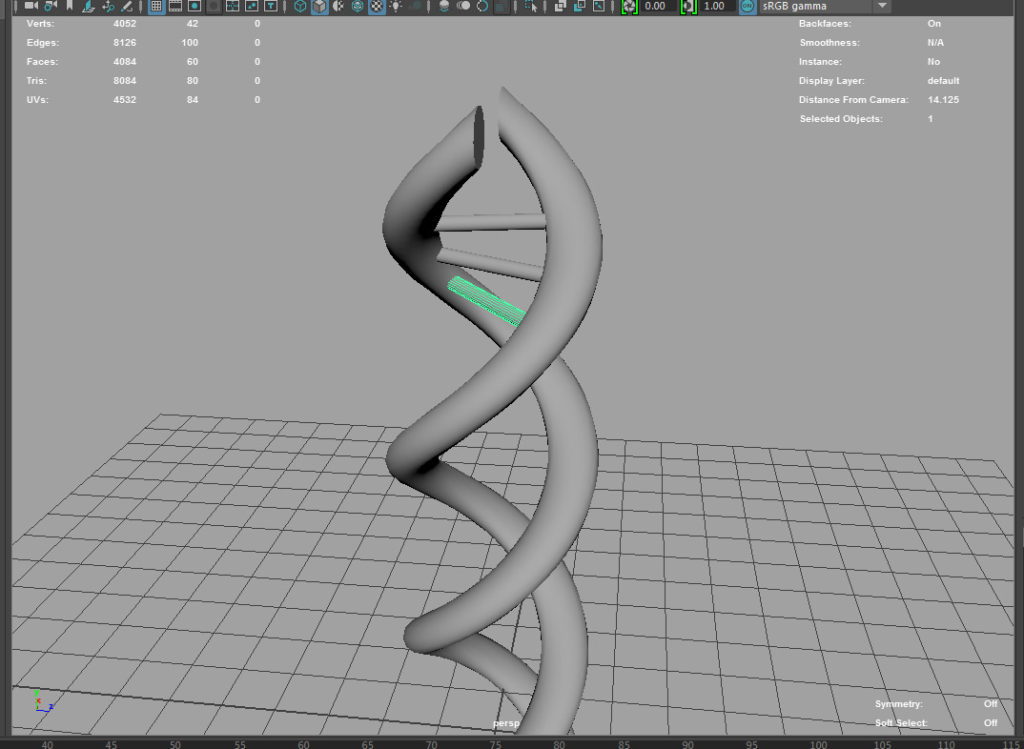Click the Image Plane icon
The width and height of the screenshot is (1024, 749).
(x=88, y=6)
